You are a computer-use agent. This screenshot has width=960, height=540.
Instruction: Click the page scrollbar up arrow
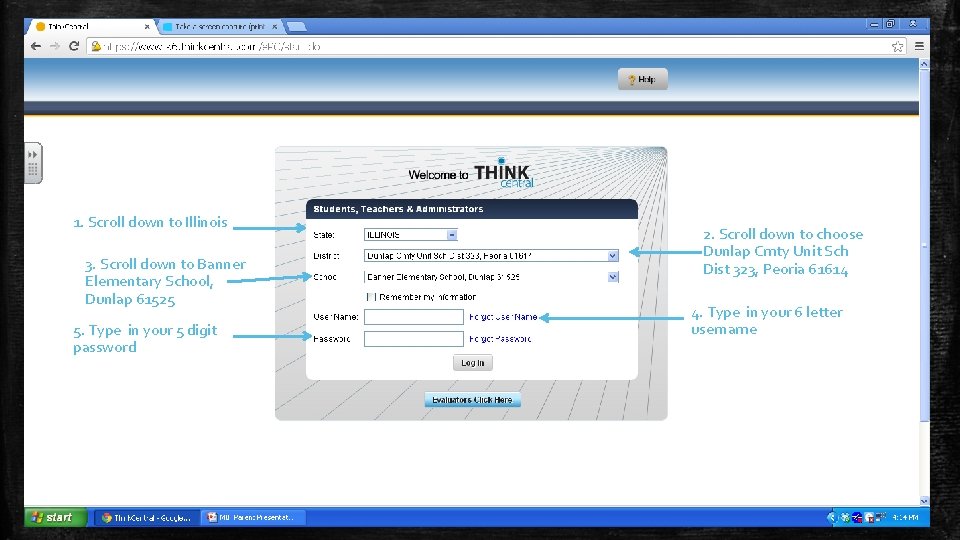coord(924,64)
